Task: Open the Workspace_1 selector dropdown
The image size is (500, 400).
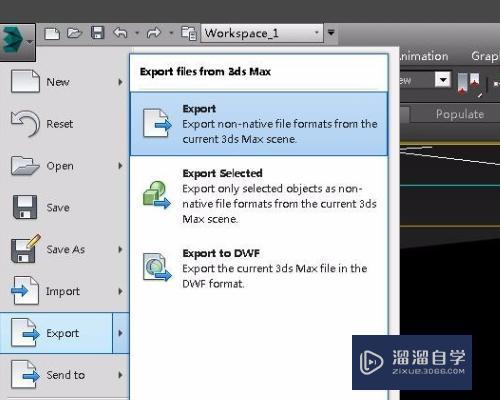Action: point(262,33)
